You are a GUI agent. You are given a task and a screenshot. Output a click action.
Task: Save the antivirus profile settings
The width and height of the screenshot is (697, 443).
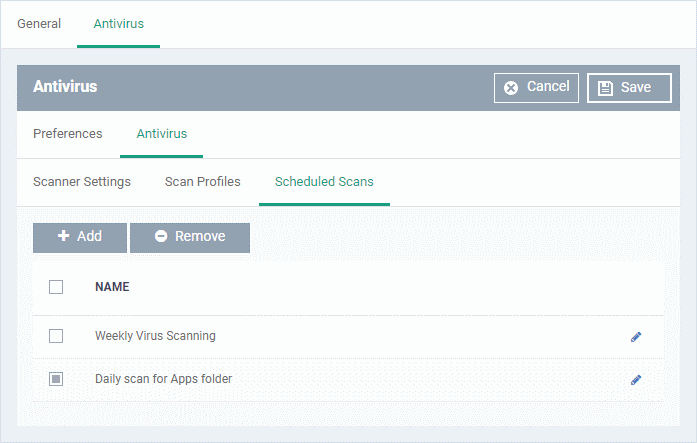[x=629, y=88]
